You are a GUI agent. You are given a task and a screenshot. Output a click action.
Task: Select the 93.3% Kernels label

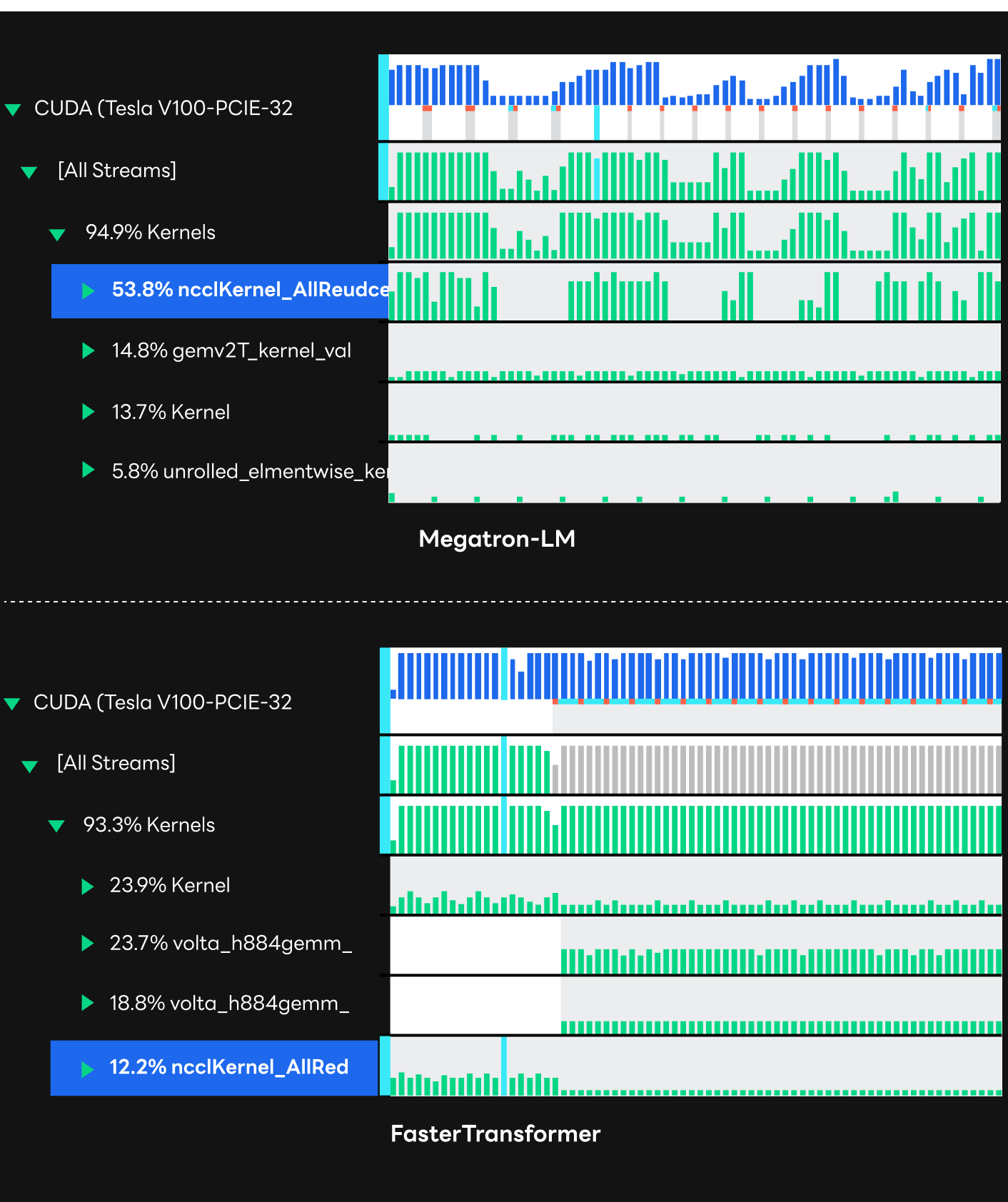click(x=149, y=824)
